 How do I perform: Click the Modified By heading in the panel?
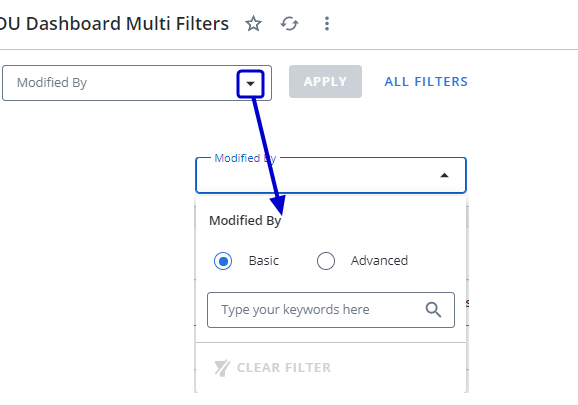[245, 220]
